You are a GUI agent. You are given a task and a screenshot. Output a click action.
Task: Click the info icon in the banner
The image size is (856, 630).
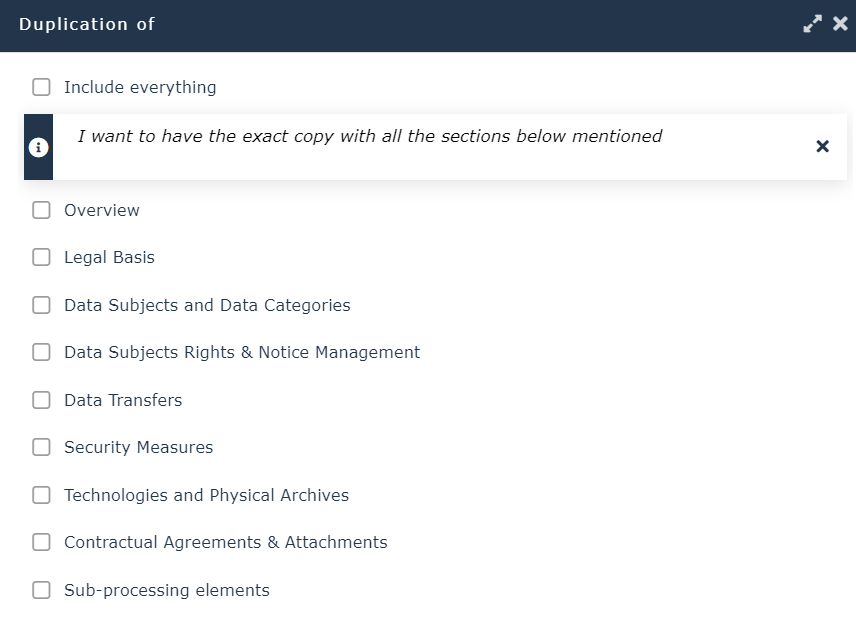(38, 147)
